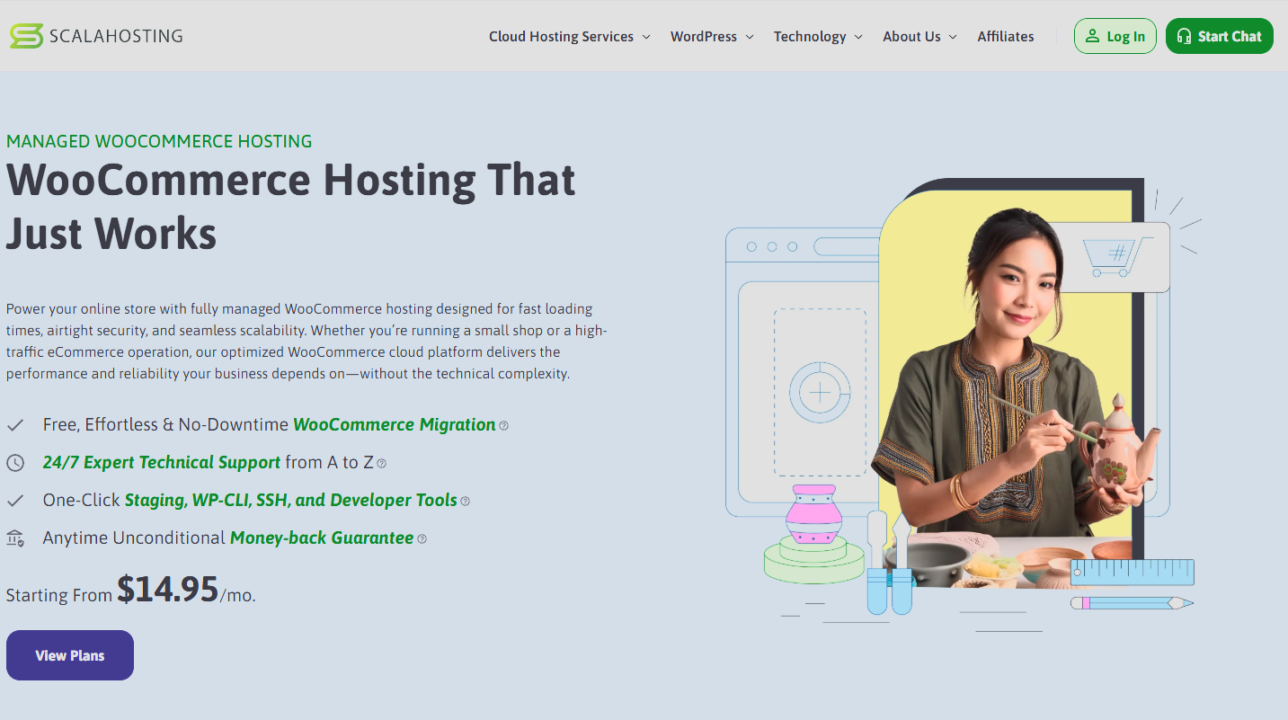Viewport: 1288px width, 720px height.
Task: Click the Start Chat button
Action: [x=1219, y=35]
